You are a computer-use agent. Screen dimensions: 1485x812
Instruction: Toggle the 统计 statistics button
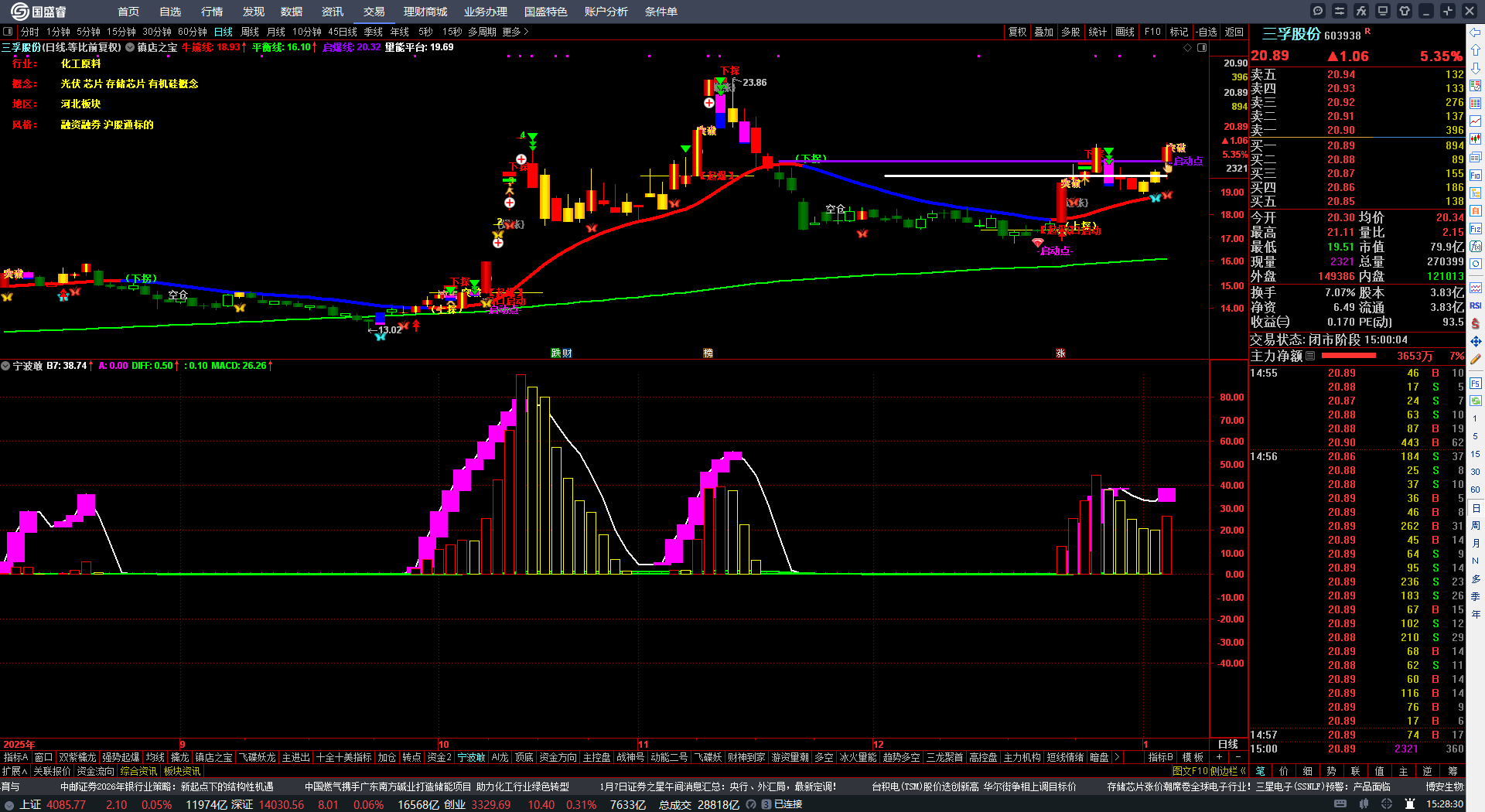[x=1098, y=32]
